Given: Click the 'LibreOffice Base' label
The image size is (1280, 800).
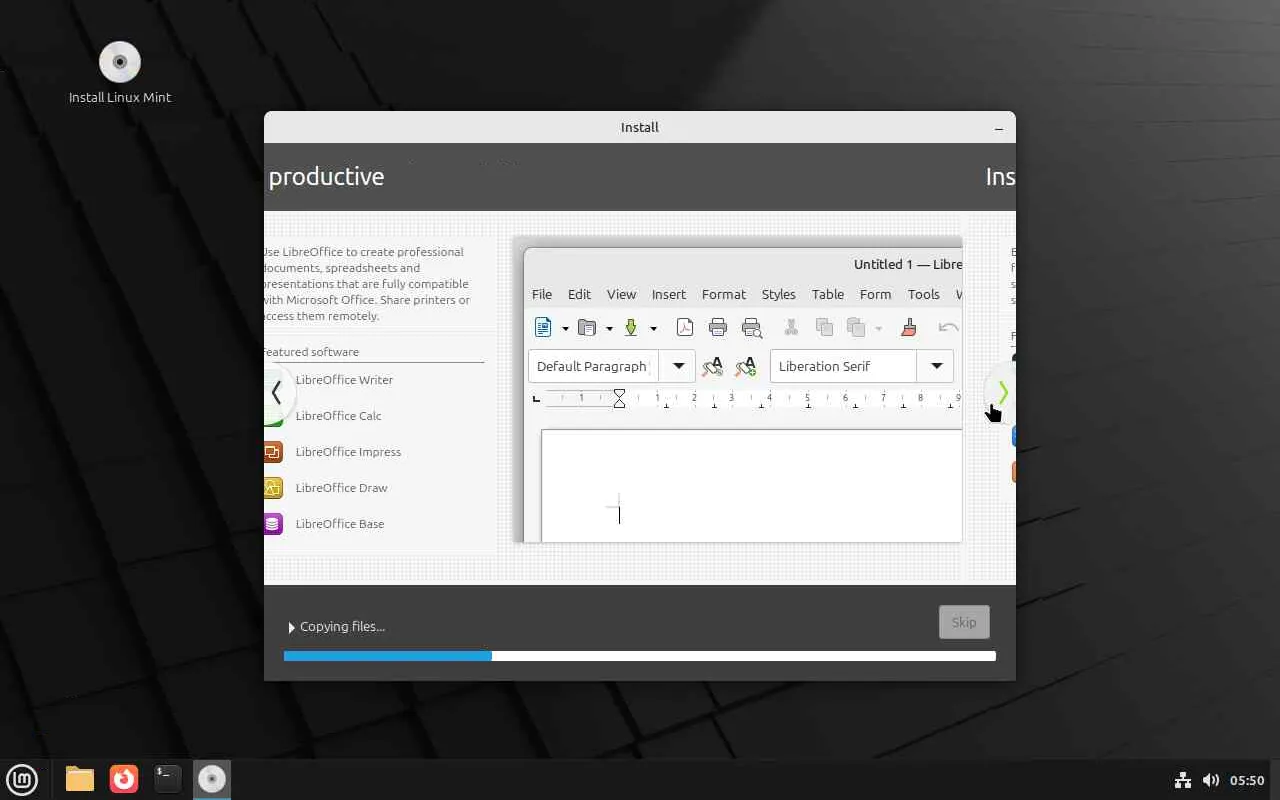Looking at the screenshot, I should 340,524.
